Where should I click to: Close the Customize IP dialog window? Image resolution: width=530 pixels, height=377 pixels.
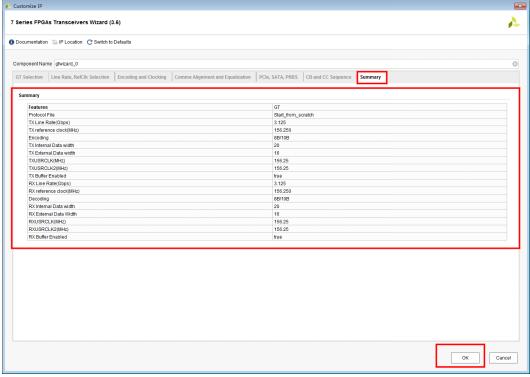click(x=520, y=6)
